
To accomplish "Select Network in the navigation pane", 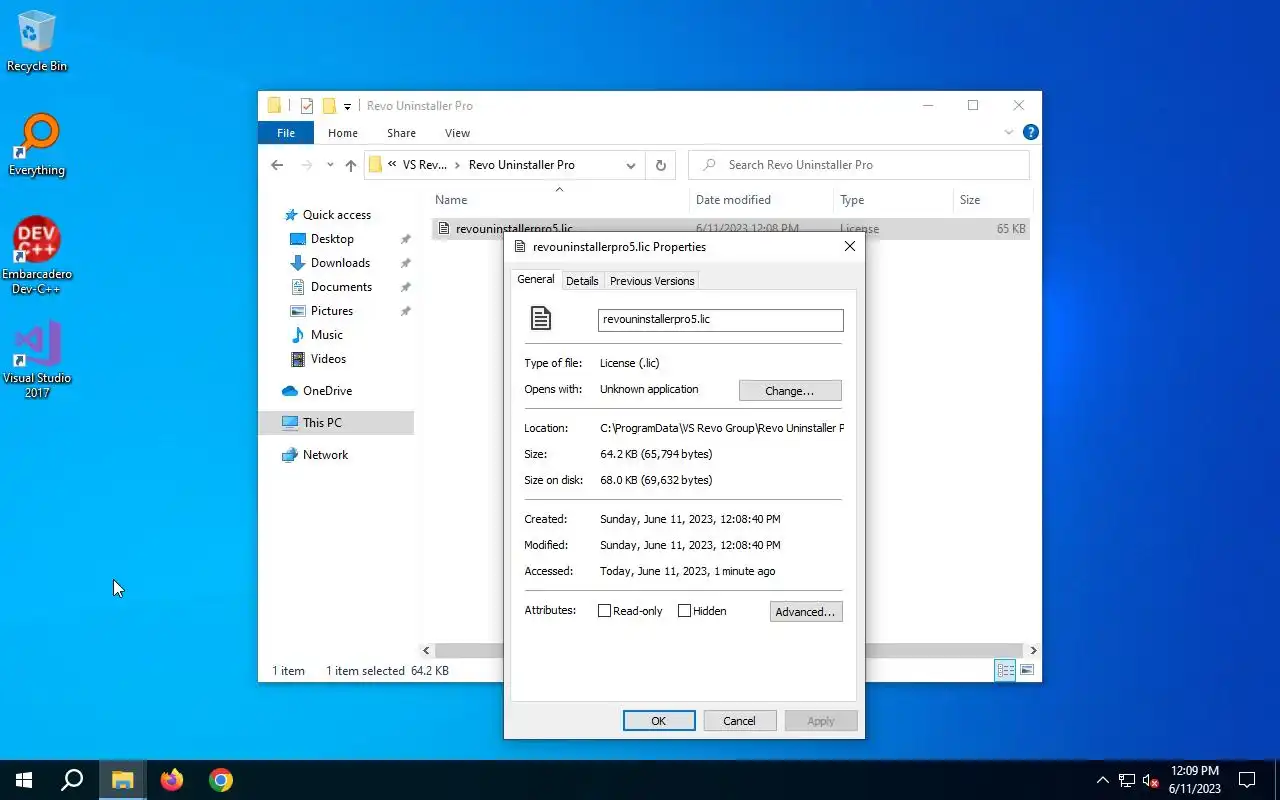I will (x=325, y=455).
